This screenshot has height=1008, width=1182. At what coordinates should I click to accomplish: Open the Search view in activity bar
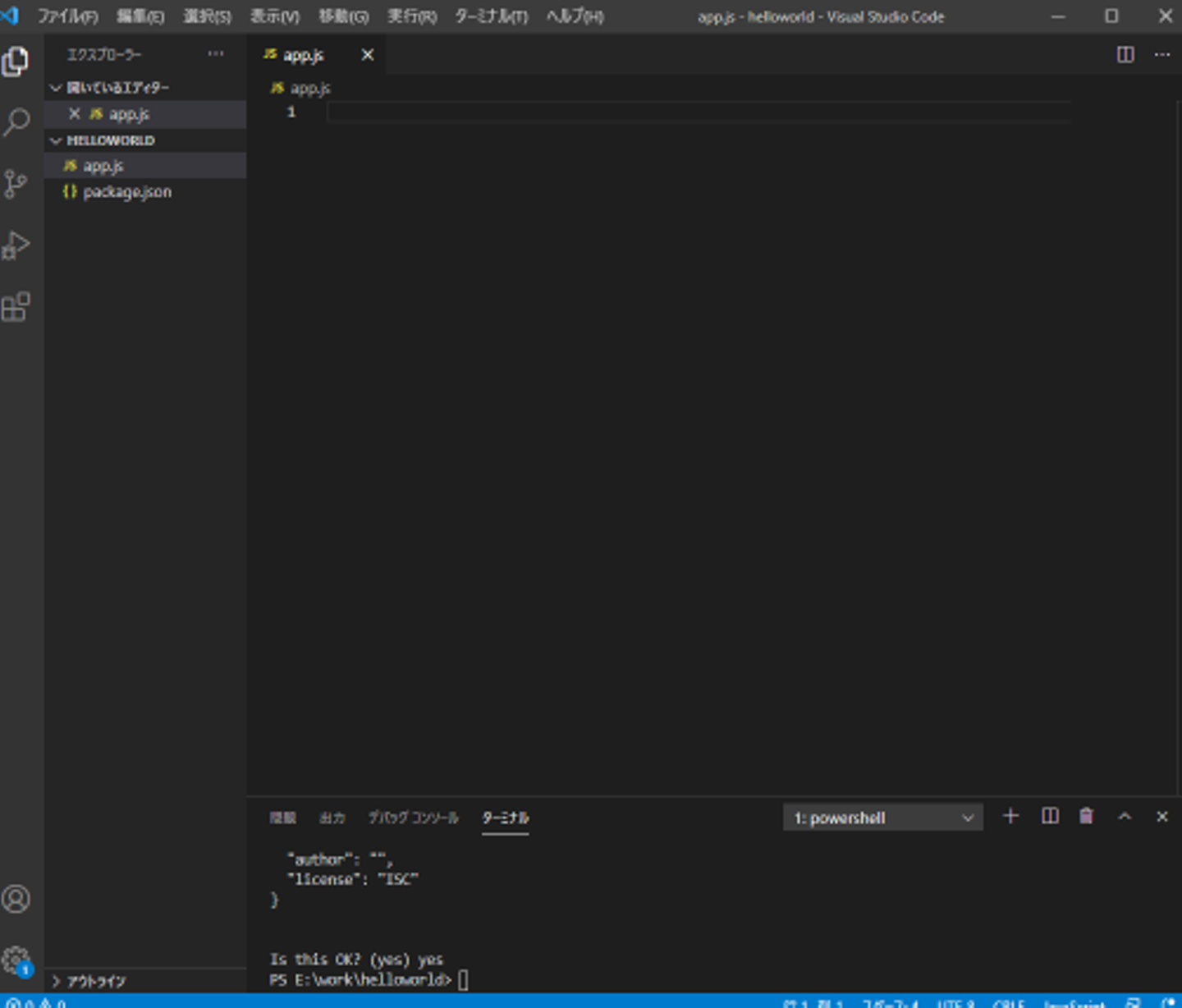pyautogui.click(x=16, y=122)
